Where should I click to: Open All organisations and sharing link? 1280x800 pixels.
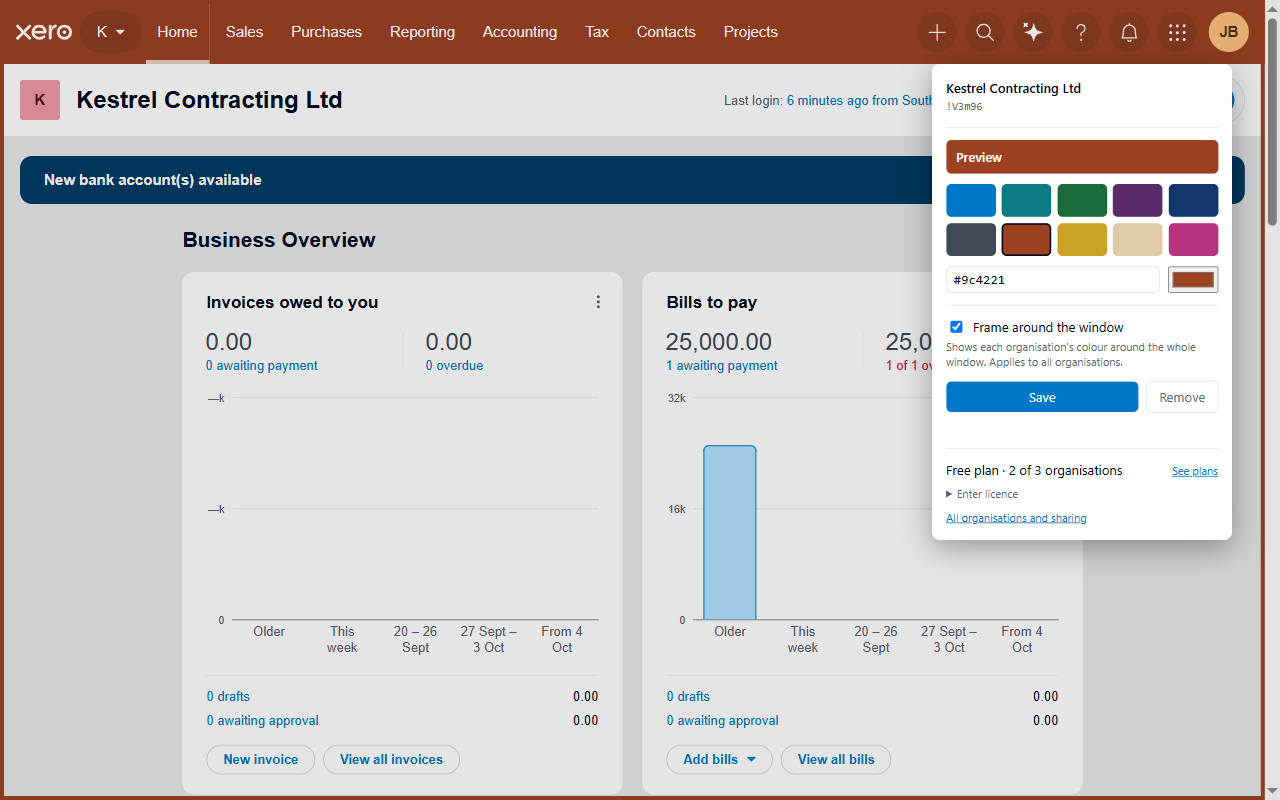(x=1016, y=518)
